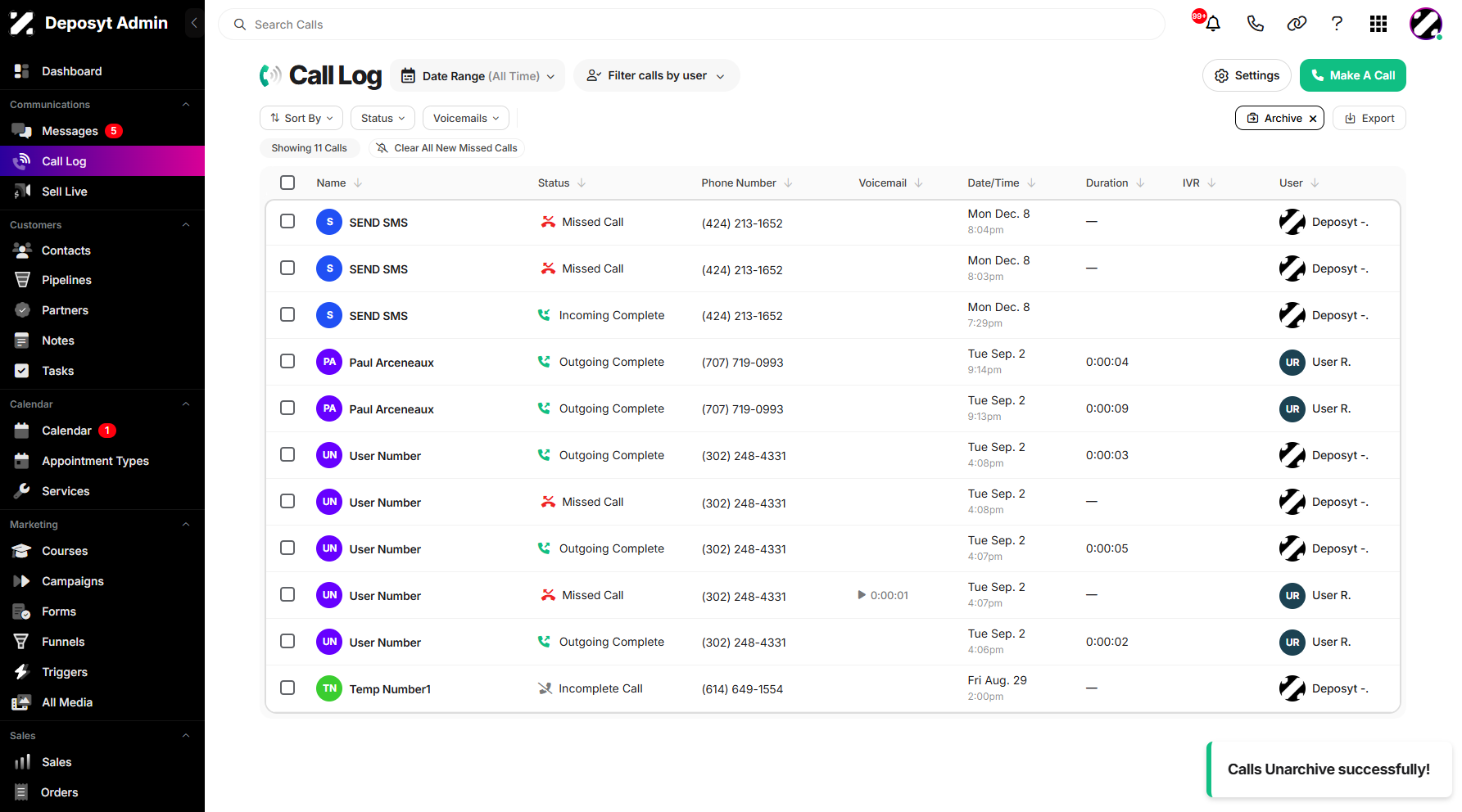Click the Export button
Image resolution: width=1462 pixels, height=812 pixels.
pyautogui.click(x=1369, y=118)
